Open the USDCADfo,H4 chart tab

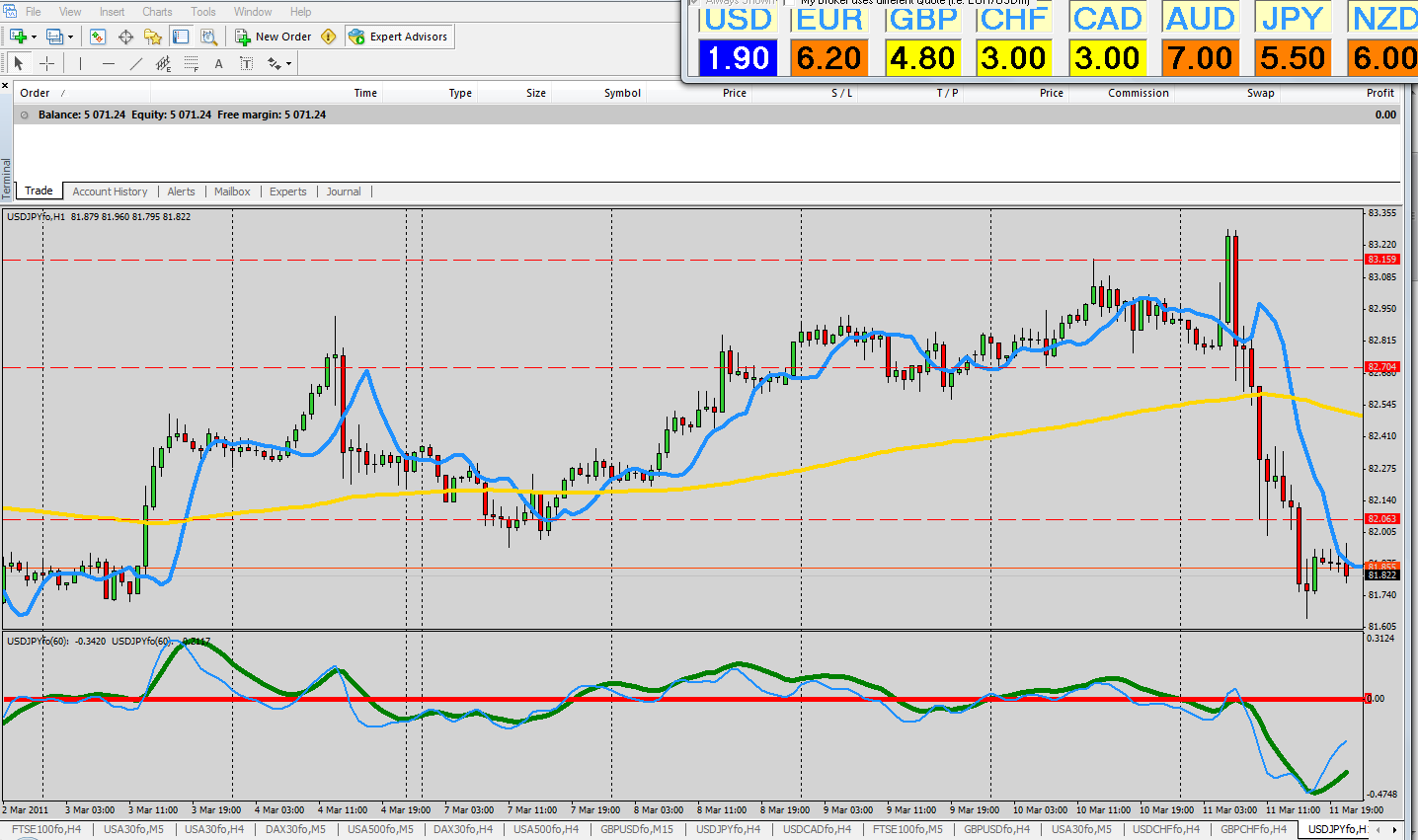click(x=817, y=829)
